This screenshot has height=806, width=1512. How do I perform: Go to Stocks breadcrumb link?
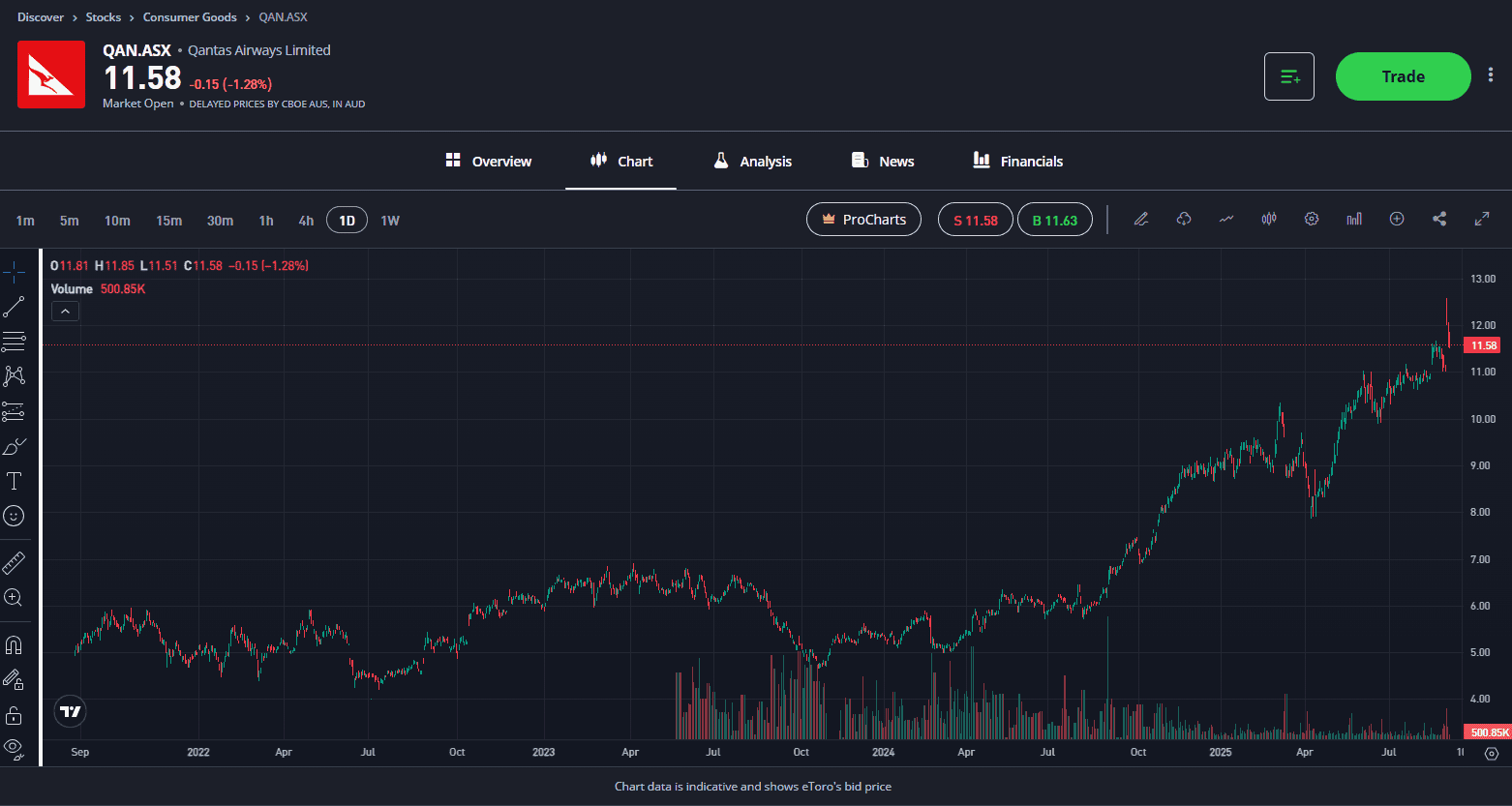click(x=104, y=17)
